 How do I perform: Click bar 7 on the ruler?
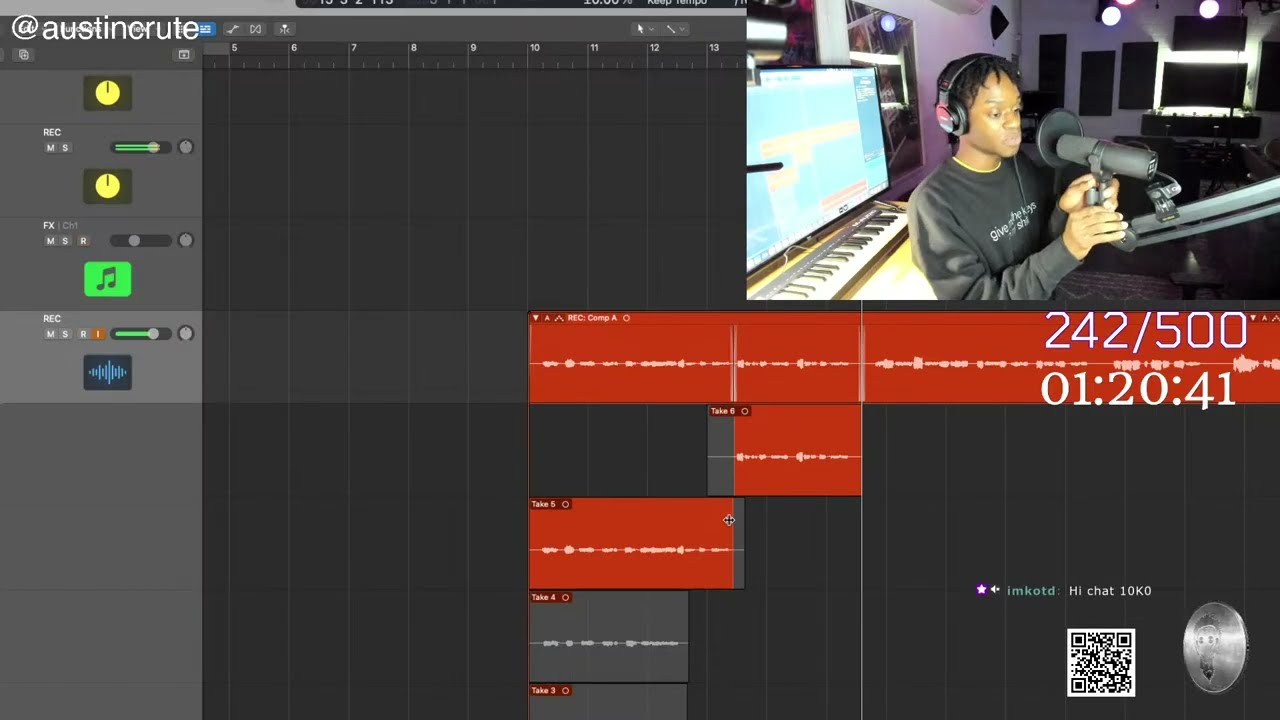pyautogui.click(x=353, y=48)
